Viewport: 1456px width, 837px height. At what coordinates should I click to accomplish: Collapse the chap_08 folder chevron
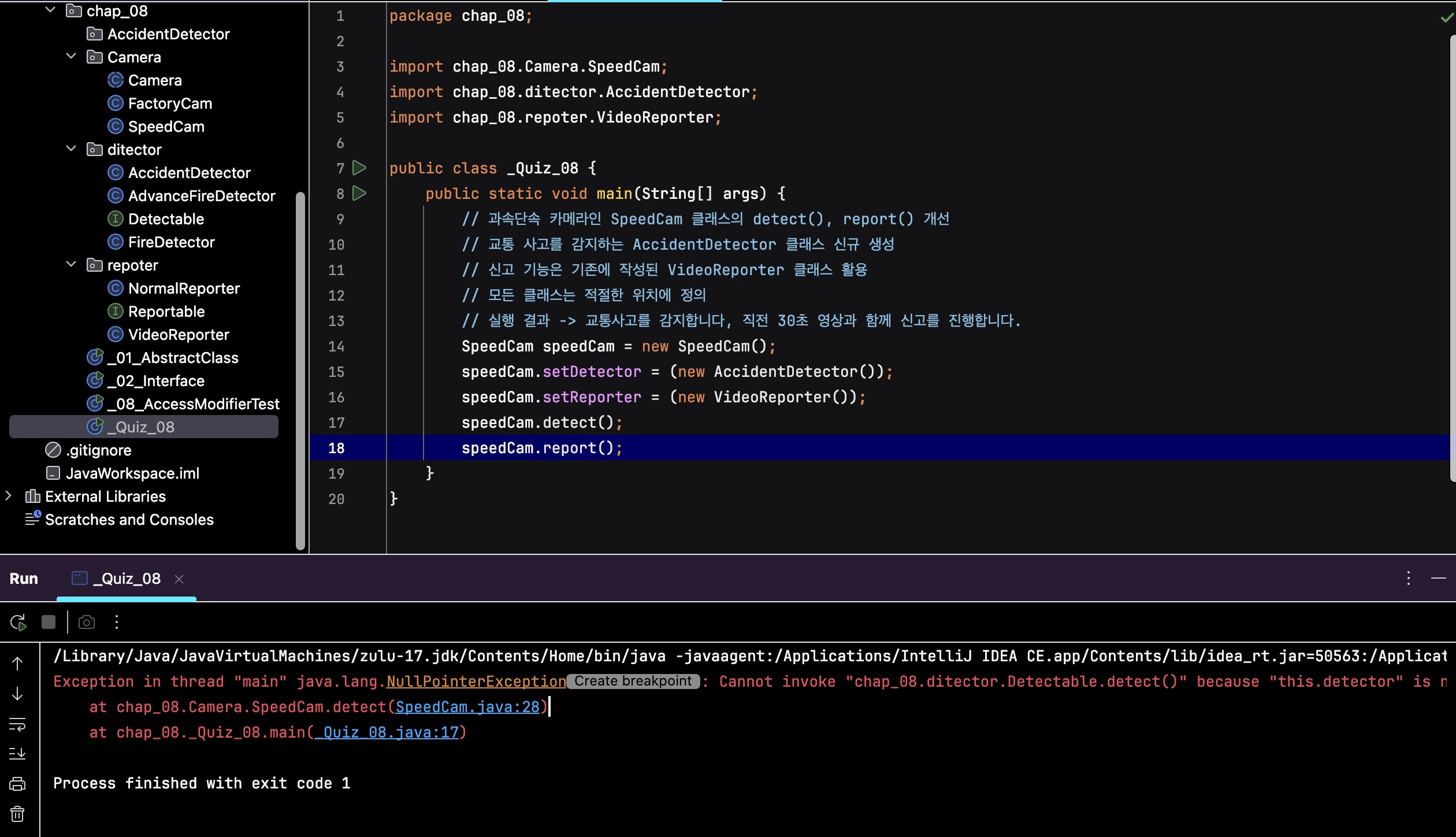tap(51, 10)
